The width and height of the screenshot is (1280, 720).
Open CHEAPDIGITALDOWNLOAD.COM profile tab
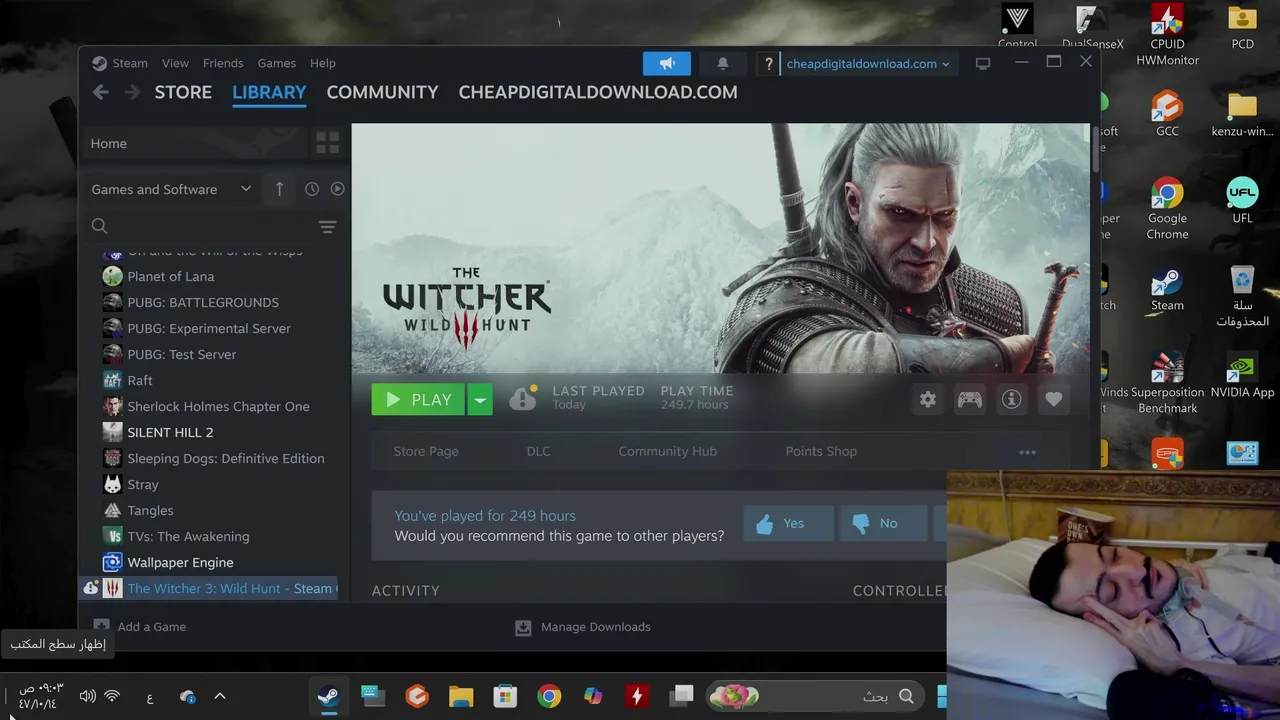(x=598, y=92)
